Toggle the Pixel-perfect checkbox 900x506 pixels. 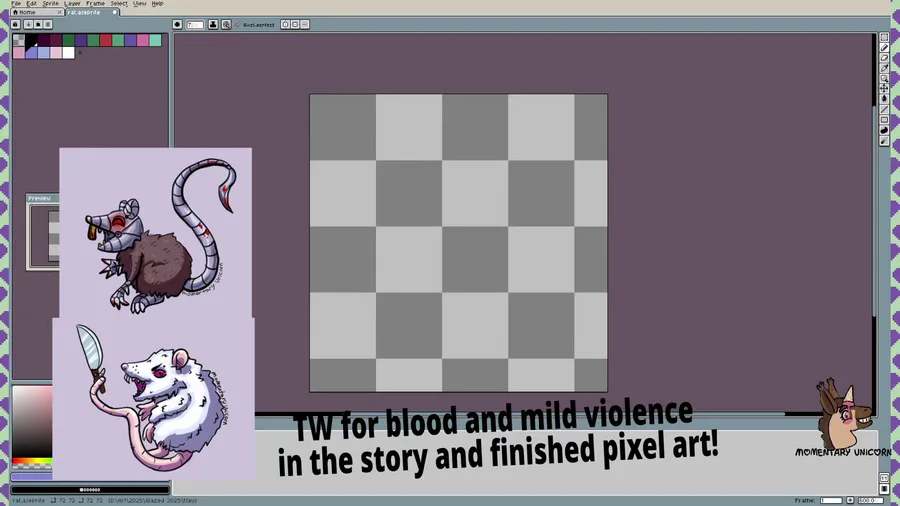tap(255, 25)
